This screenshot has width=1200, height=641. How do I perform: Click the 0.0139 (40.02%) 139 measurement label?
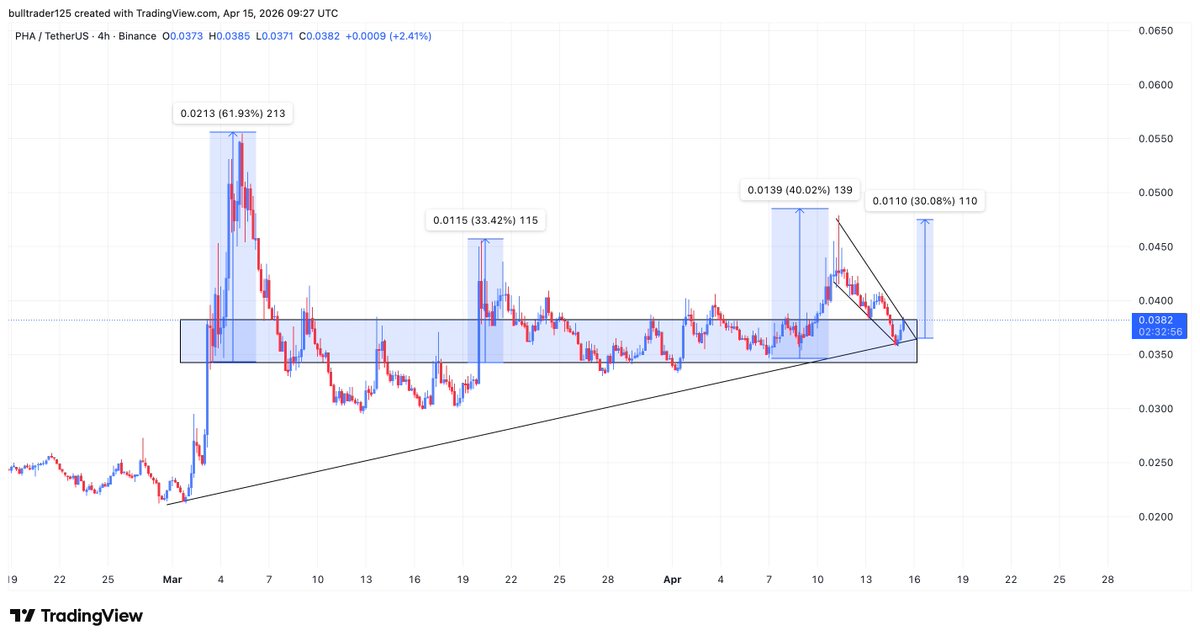tap(800, 189)
